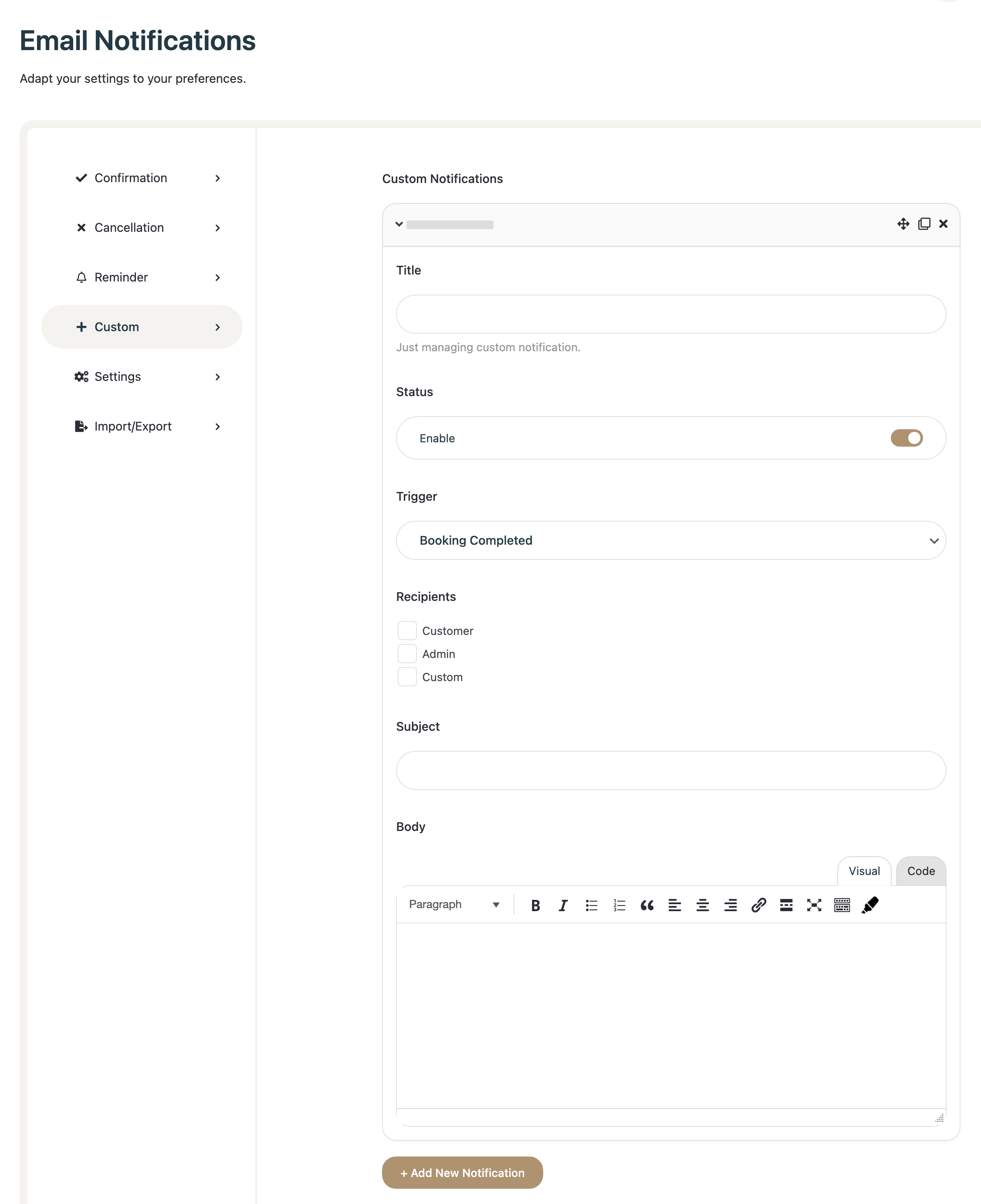This screenshot has height=1204, width=981.
Task: Check the Admin recipient box
Action: 407,654
